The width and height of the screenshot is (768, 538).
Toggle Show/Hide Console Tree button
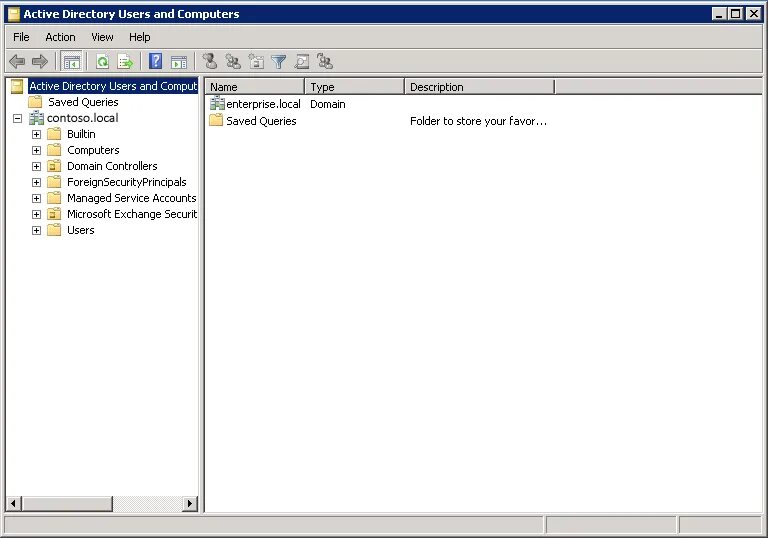(x=72, y=62)
